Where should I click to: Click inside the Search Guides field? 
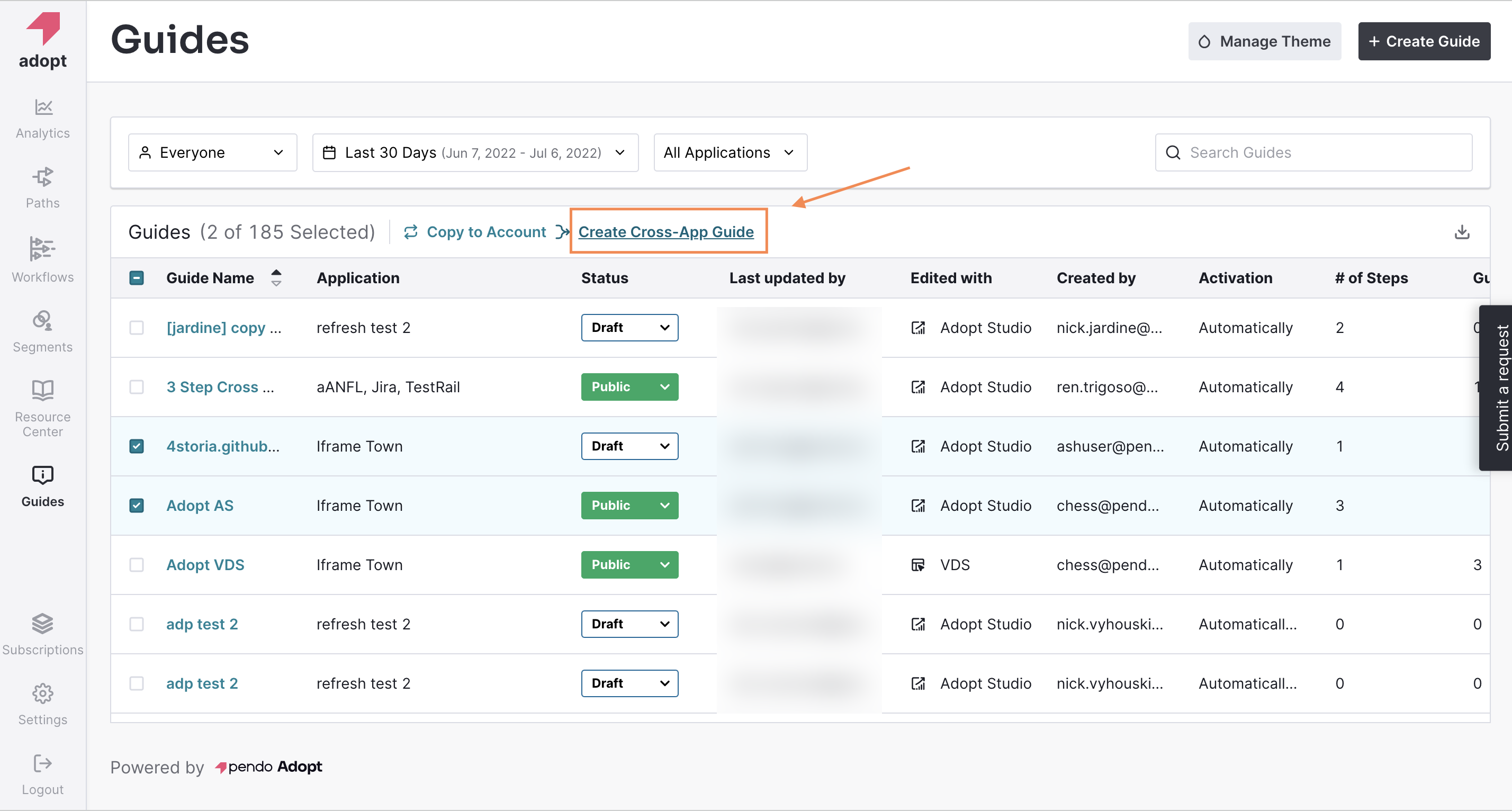tap(1313, 152)
